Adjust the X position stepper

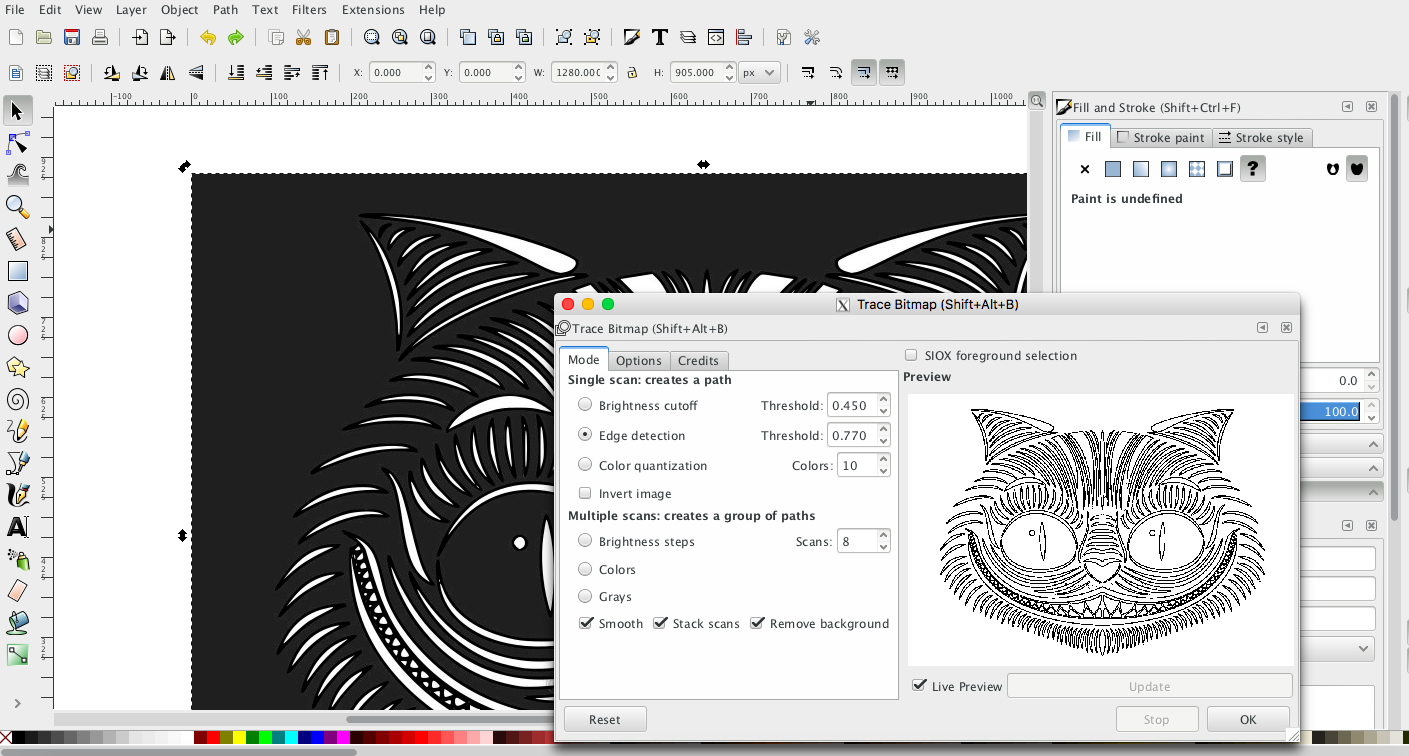(429, 73)
